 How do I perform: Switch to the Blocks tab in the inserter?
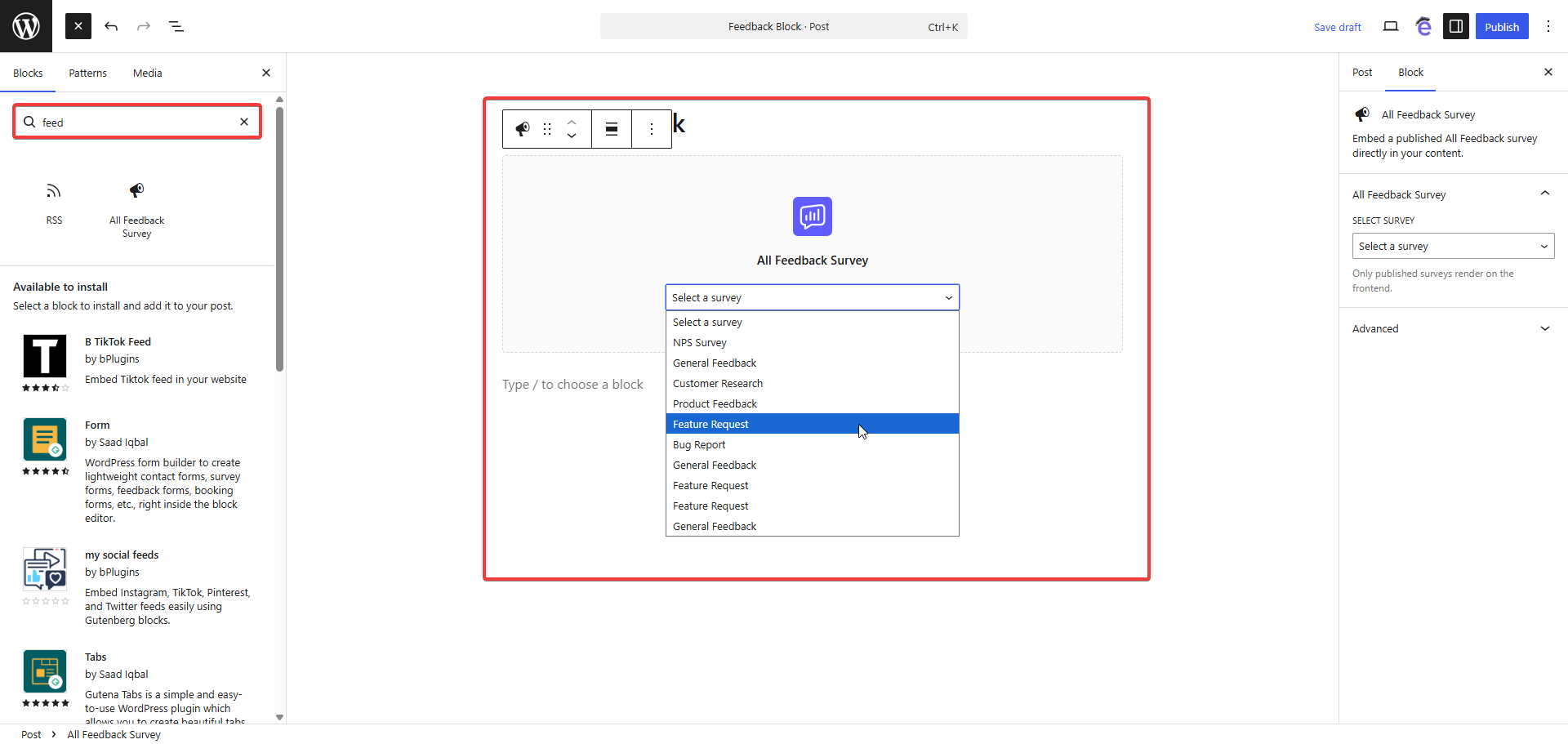[x=28, y=73]
